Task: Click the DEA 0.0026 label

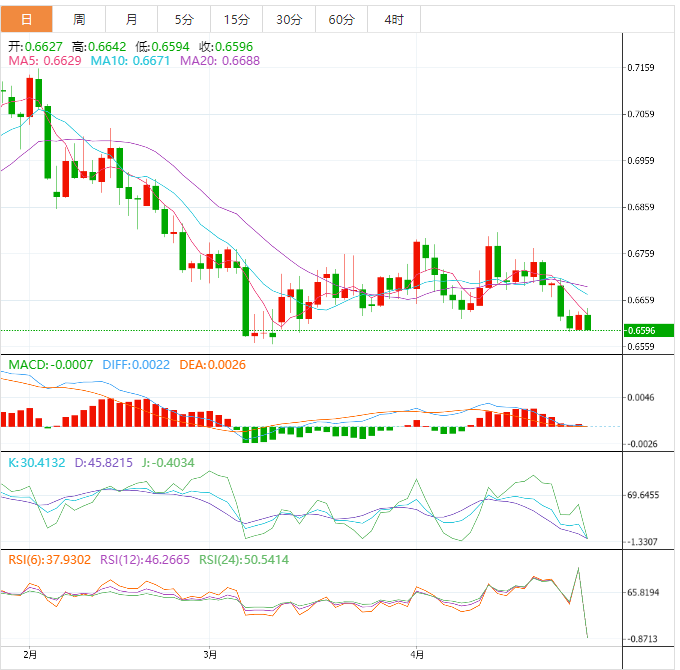Action: click(x=212, y=365)
